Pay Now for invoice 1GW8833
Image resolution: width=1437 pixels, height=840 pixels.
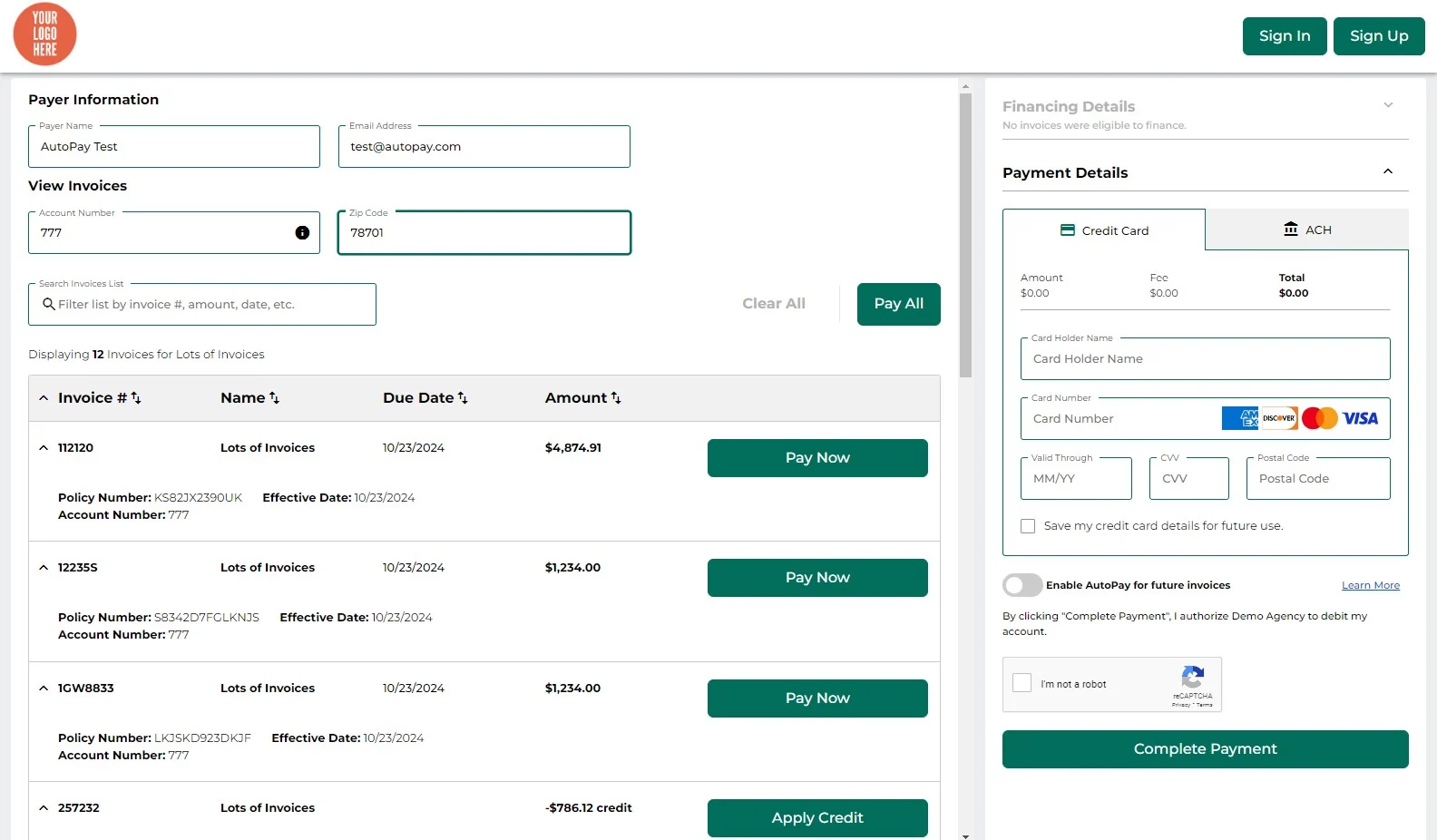pyautogui.click(x=817, y=698)
